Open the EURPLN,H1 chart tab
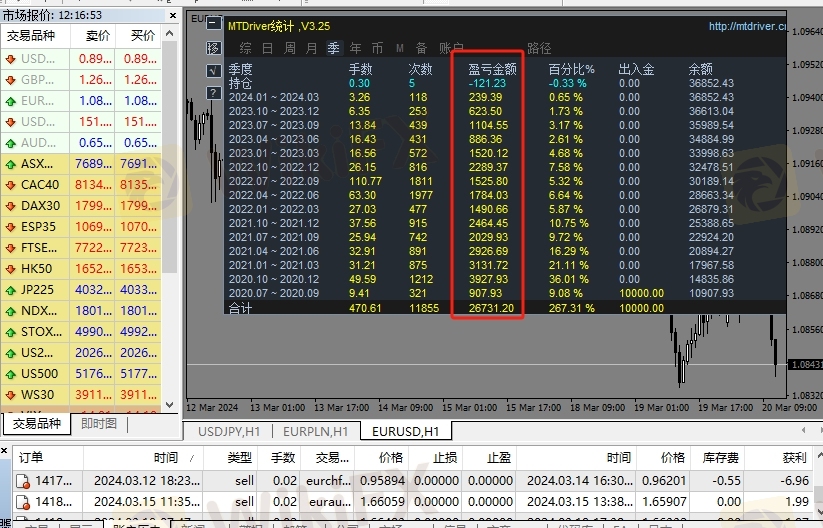This screenshot has width=823, height=528. pyautogui.click(x=315, y=431)
